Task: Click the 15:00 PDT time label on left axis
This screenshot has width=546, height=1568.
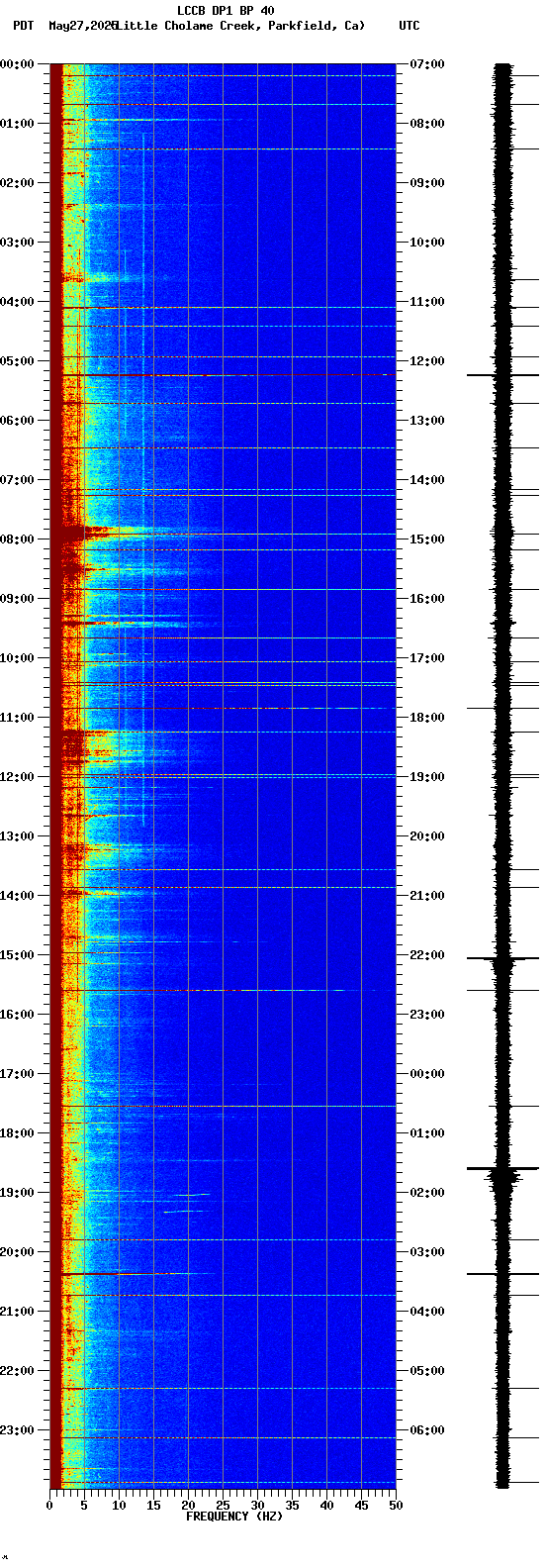Action: point(17,955)
